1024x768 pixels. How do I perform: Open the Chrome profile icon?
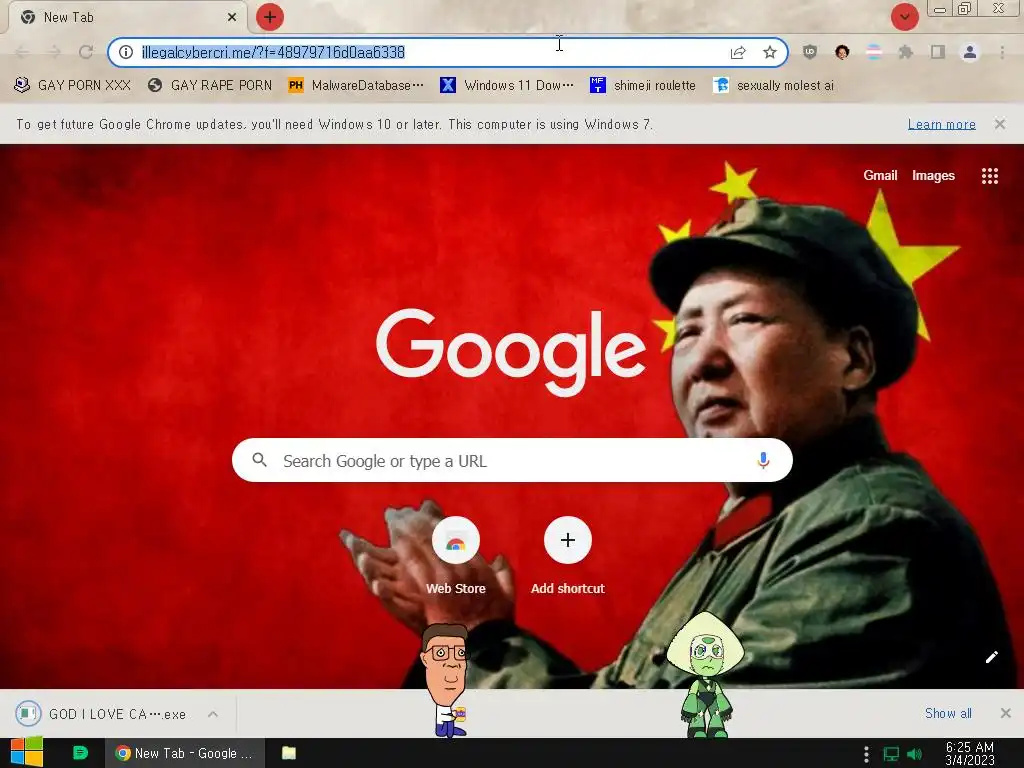970,52
